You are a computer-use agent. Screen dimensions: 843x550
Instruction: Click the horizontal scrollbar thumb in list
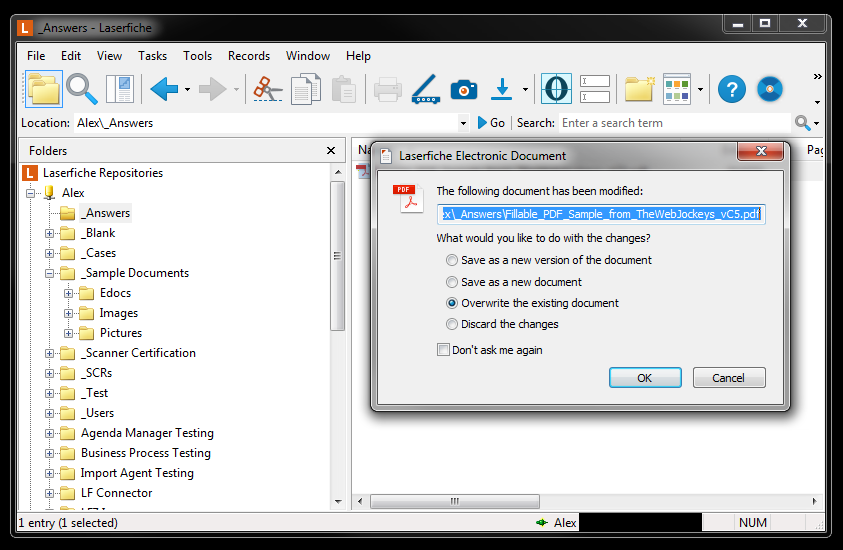pyautogui.click(x=455, y=501)
